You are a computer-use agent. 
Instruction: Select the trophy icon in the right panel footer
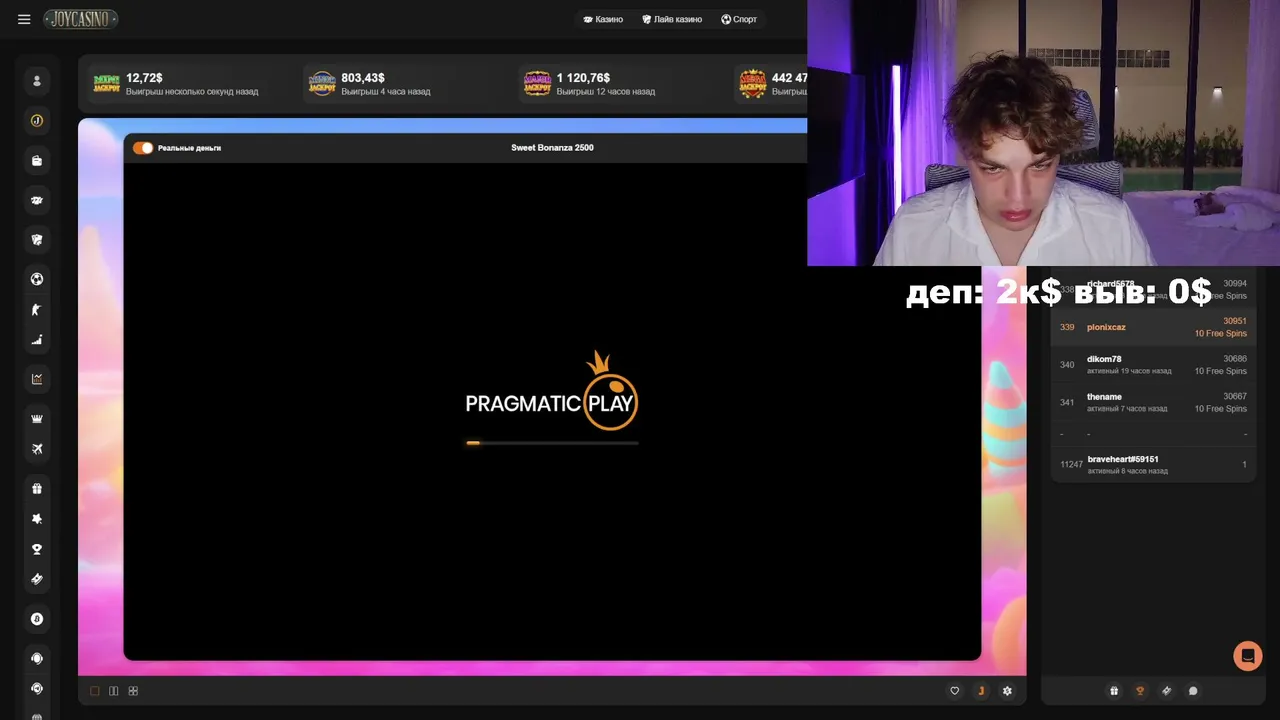tap(1140, 691)
